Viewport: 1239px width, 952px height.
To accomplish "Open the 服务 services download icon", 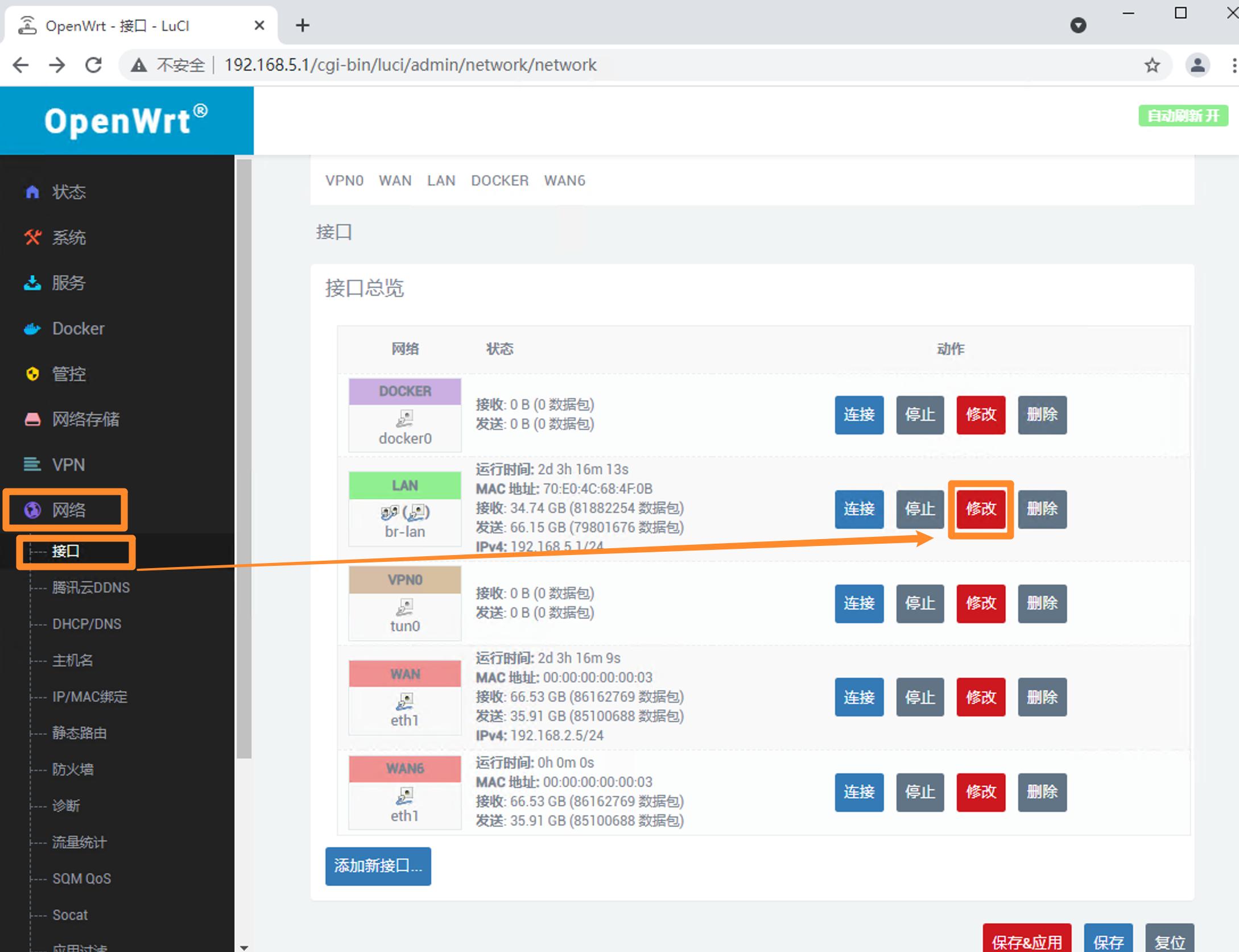I will [x=32, y=283].
